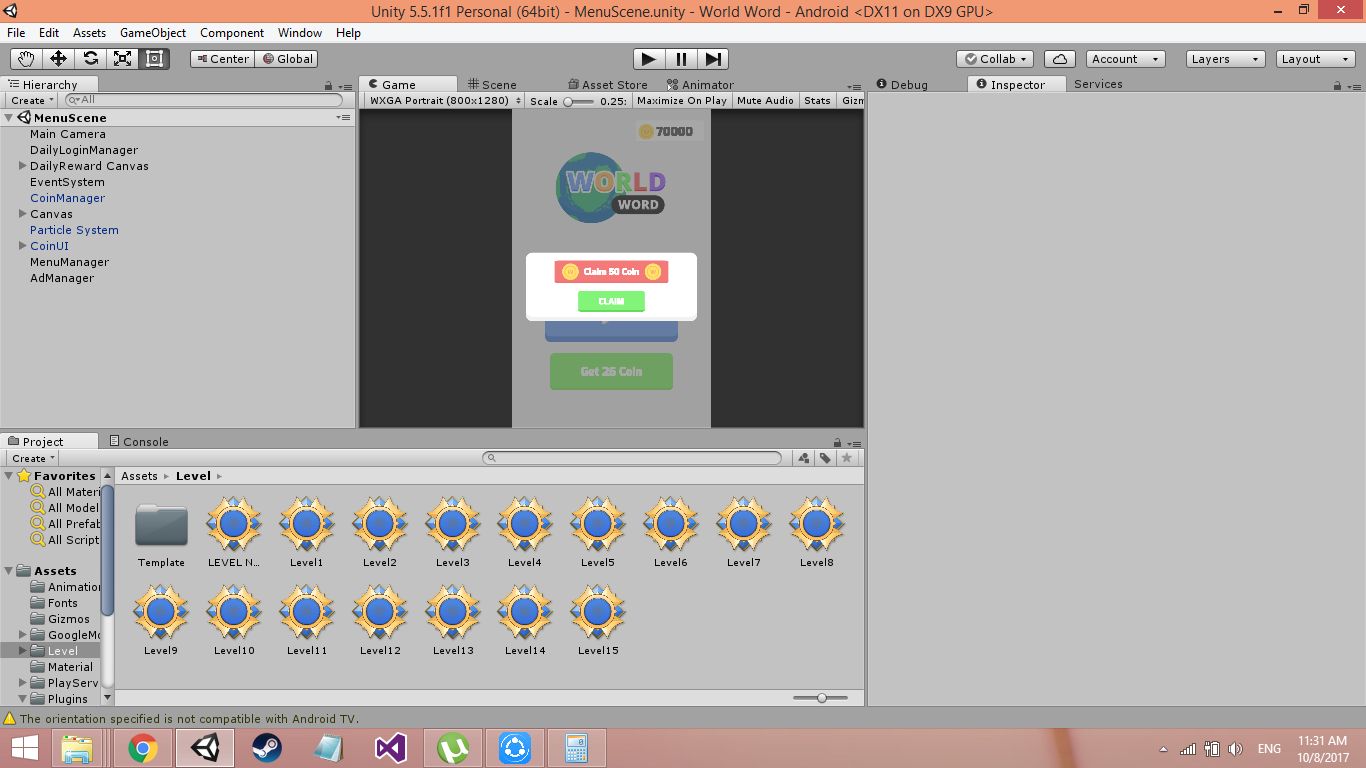This screenshot has height=768, width=1366.
Task: Select the Level5 asset thumbnail
Action: click(597, 525)
